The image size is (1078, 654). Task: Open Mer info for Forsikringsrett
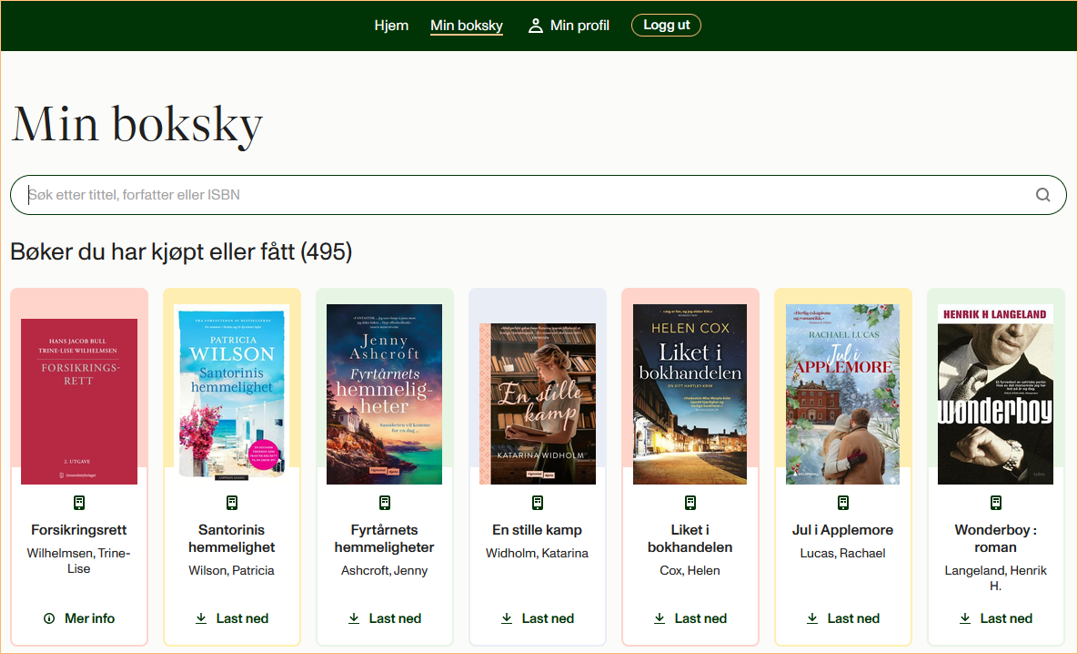click(79, 618)
